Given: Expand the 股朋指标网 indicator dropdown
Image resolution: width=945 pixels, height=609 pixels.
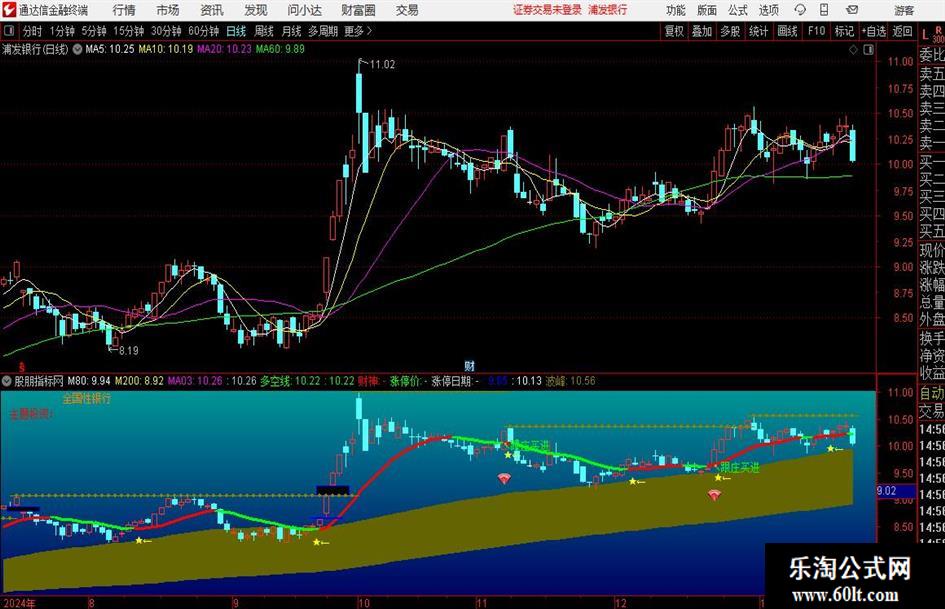Looking at the screenshot, I should pos(7,381).
